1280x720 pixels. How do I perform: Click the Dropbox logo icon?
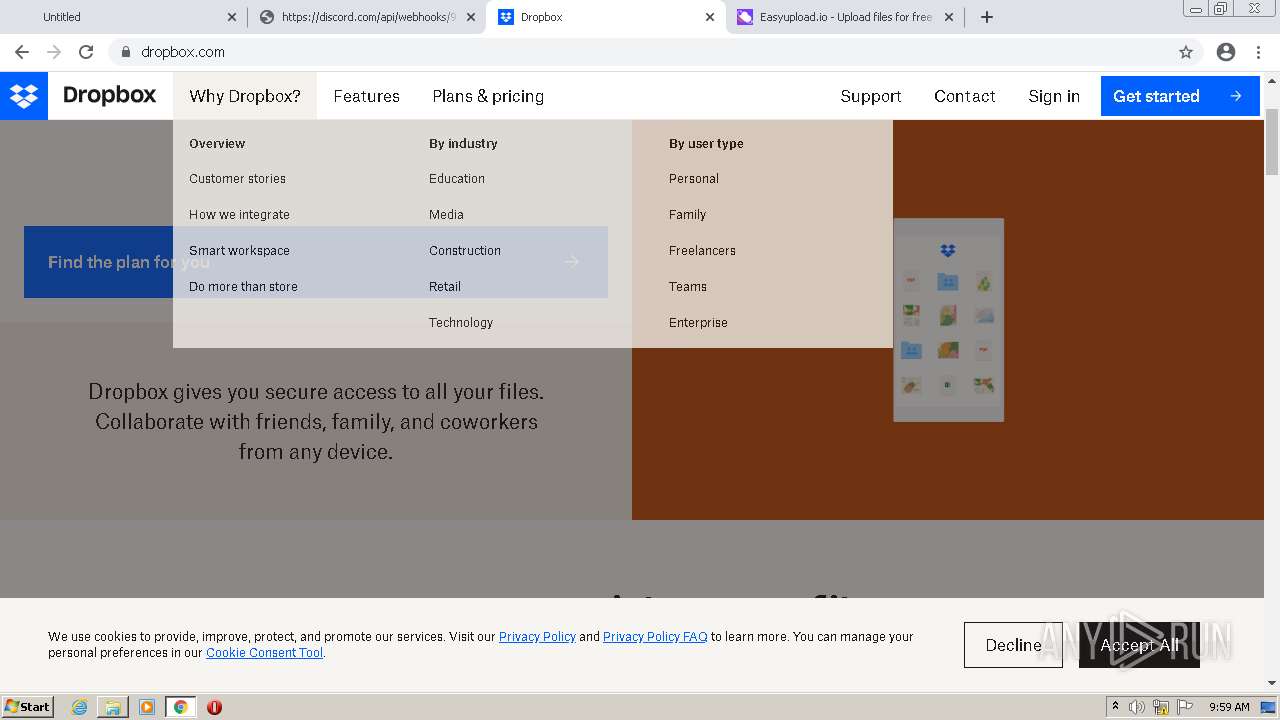[24, 96]
